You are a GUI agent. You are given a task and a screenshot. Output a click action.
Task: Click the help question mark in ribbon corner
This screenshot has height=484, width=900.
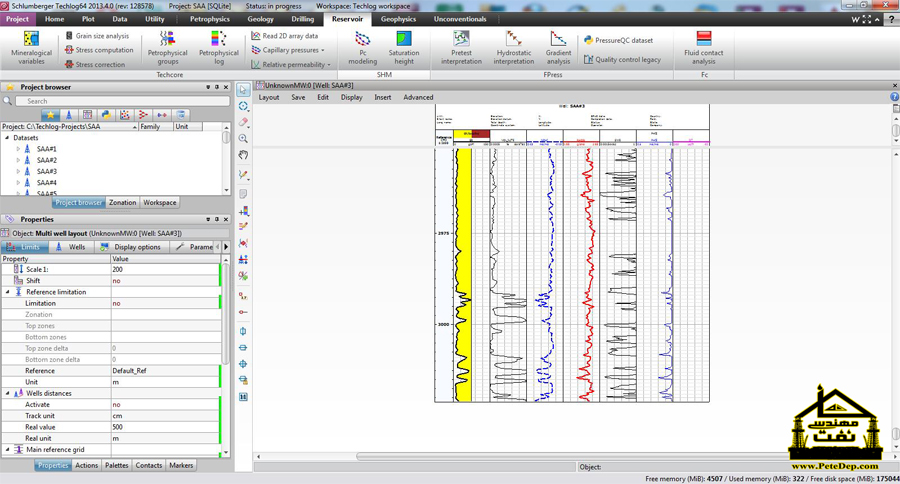891,19
